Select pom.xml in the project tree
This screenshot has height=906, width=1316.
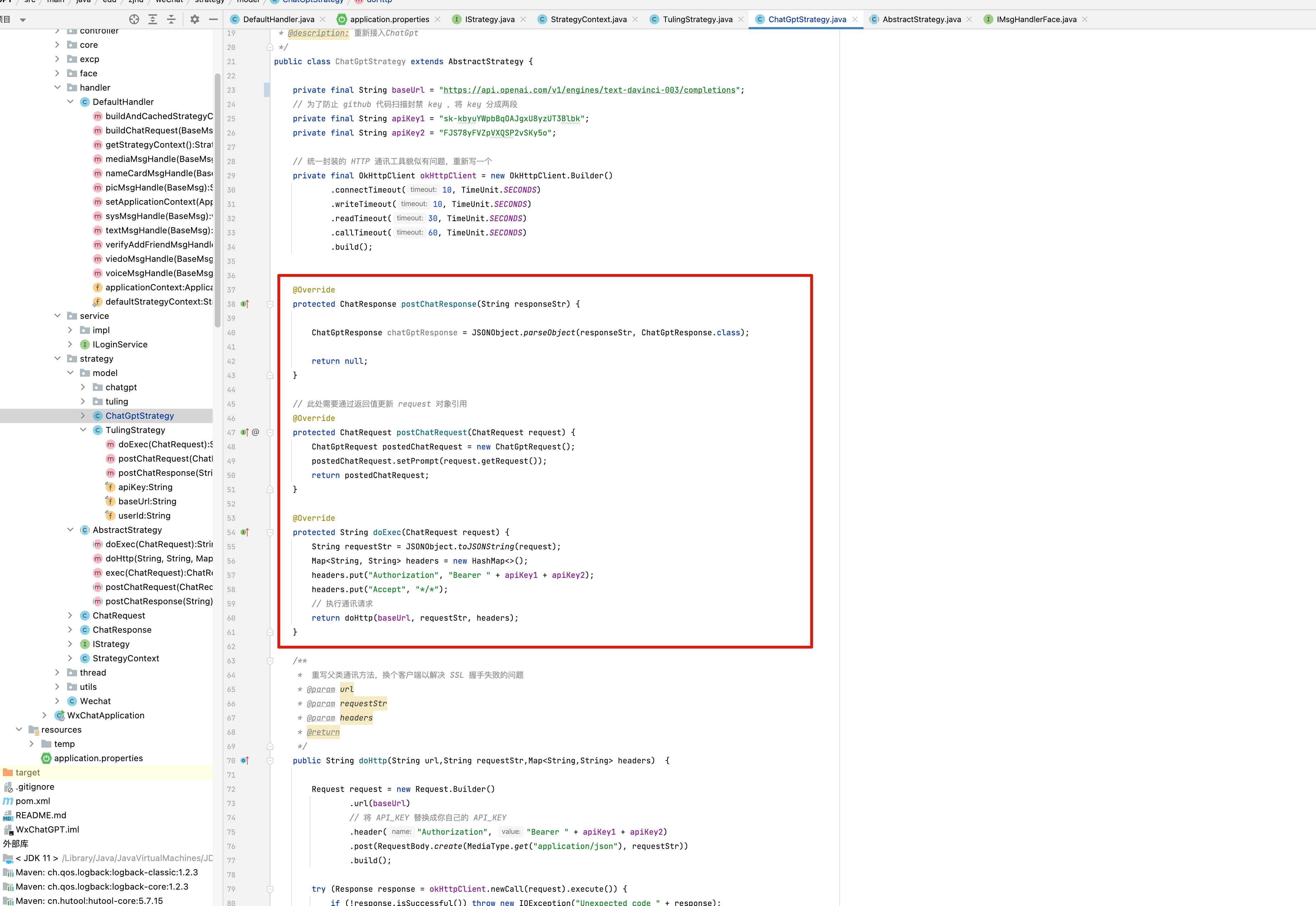(33, 801)
